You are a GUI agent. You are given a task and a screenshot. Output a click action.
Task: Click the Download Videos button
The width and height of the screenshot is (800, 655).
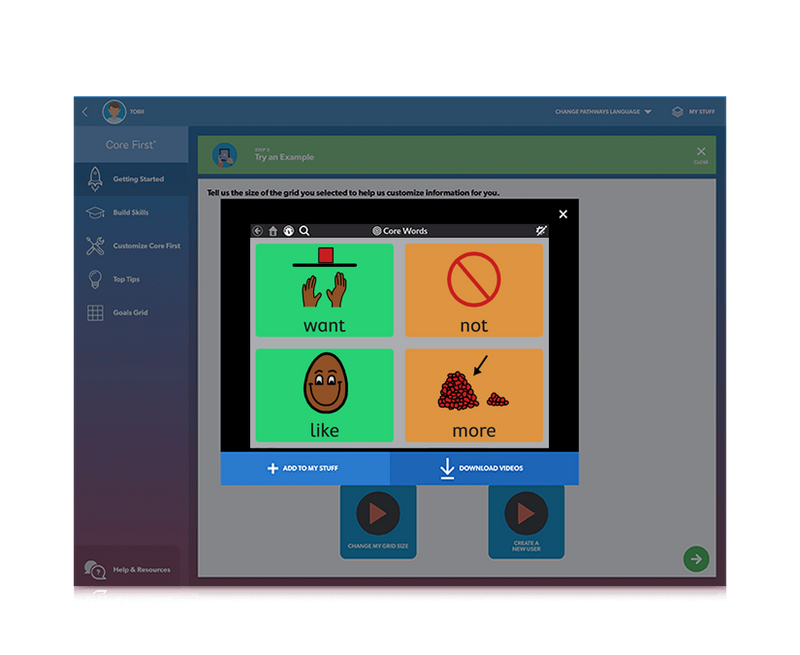(484, 468)
